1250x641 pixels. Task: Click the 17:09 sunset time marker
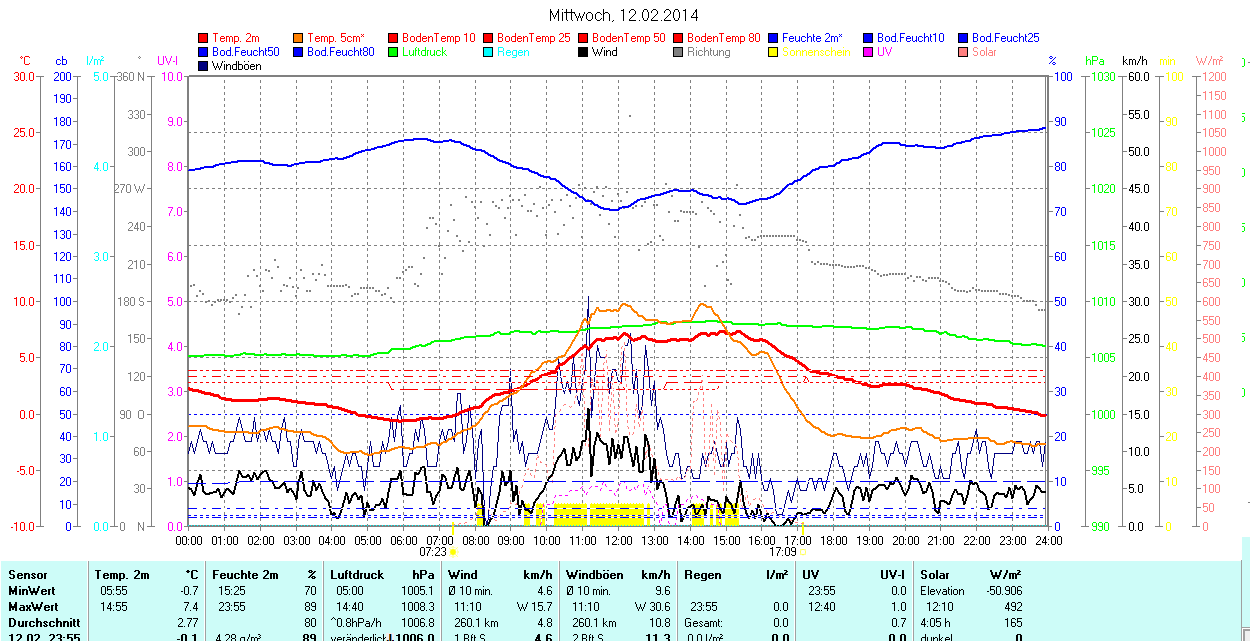click(x=782, y=551)
